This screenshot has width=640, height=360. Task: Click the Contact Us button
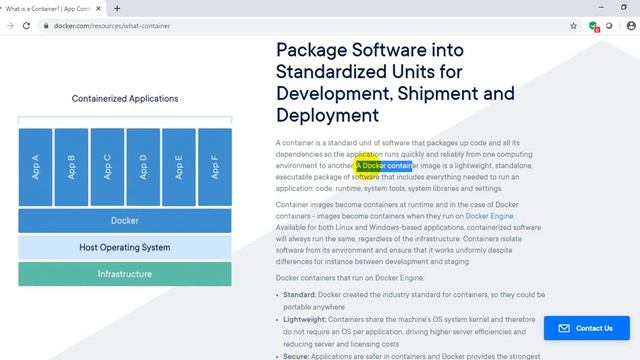(x=587, y=328)
